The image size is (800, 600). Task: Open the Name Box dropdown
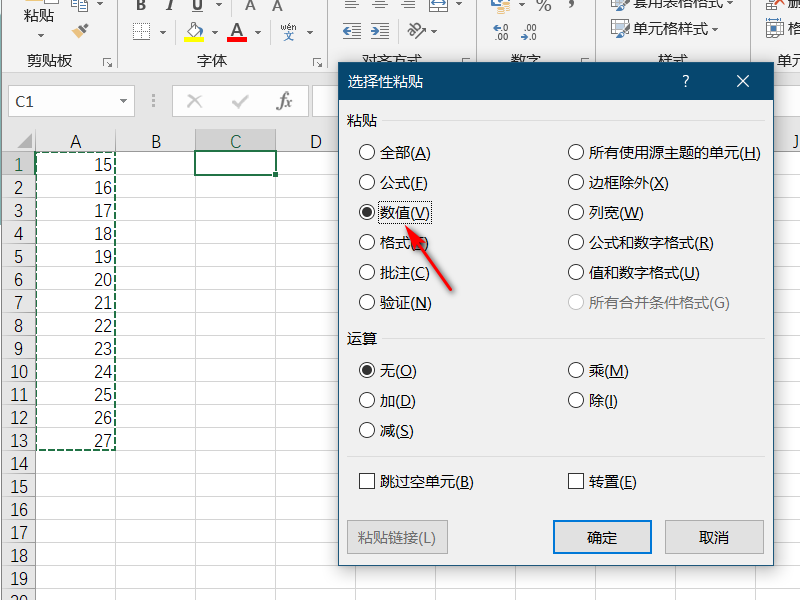pos(125,101)
